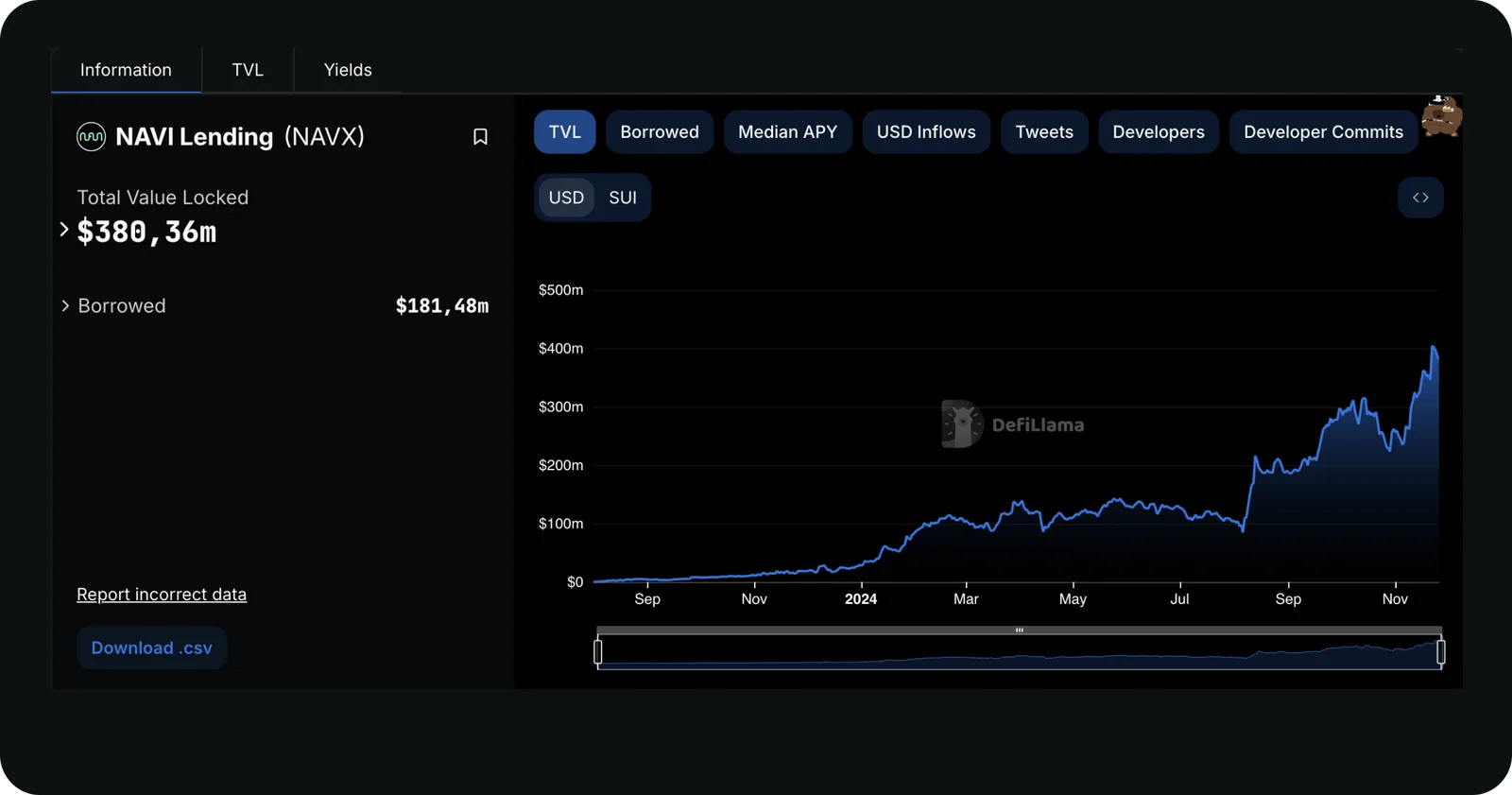The width and height of the screenshot is (1512, 795).
Task: Click the TVL peak on the chart
Action: point(1434,347)
